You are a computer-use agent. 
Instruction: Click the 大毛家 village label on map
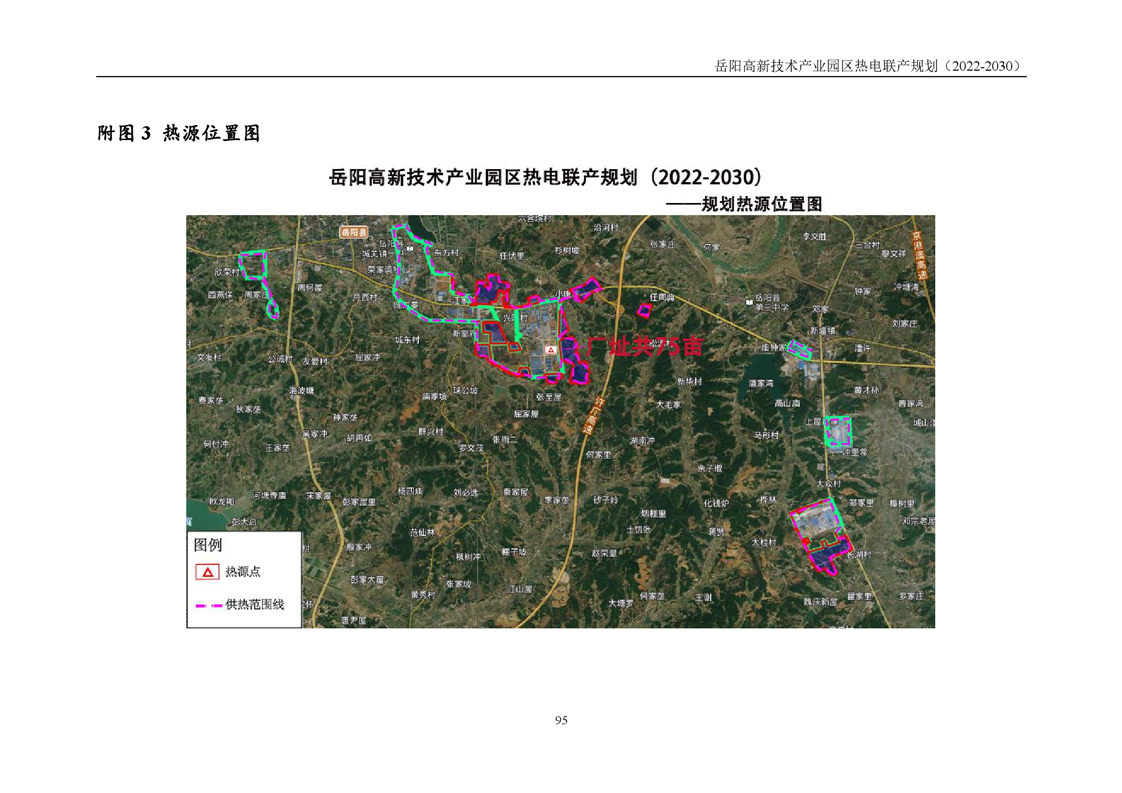tap(667, 405)
